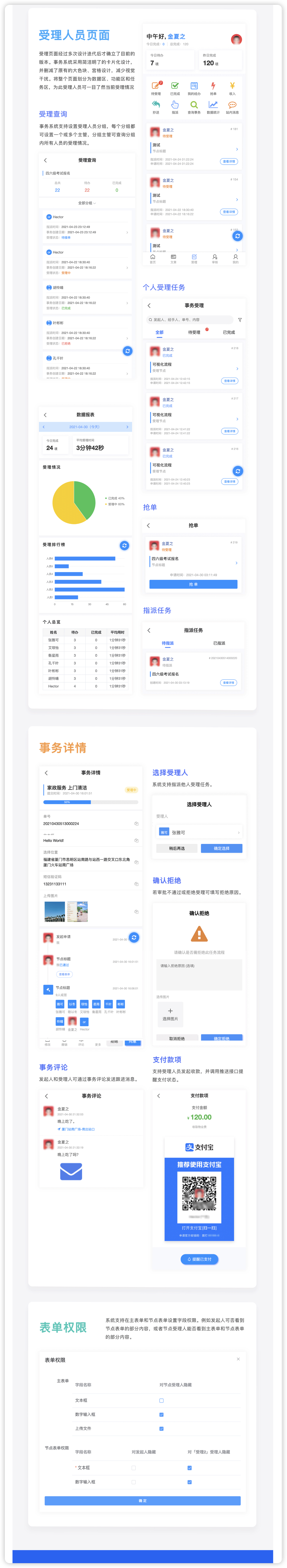Uncheck 数字输入框 checkbox in 主表单 section
Viewport: 287px width, 1568px height.
(162, 1414)
